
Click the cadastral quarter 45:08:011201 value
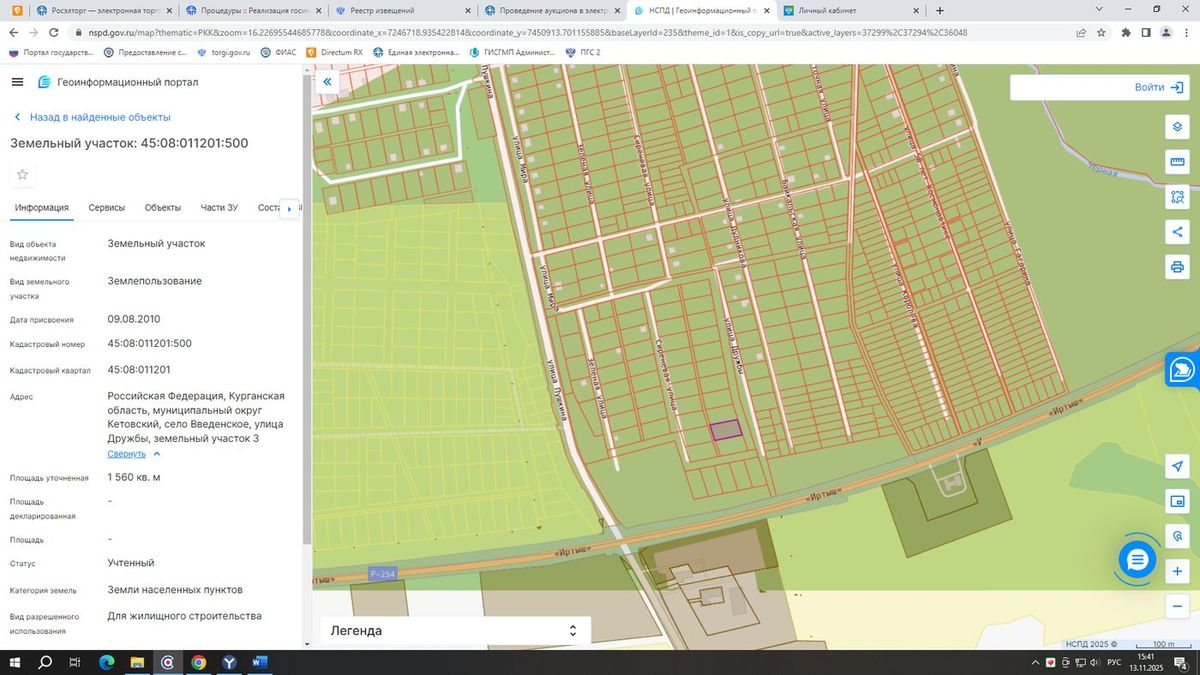[x=139, y=369]
